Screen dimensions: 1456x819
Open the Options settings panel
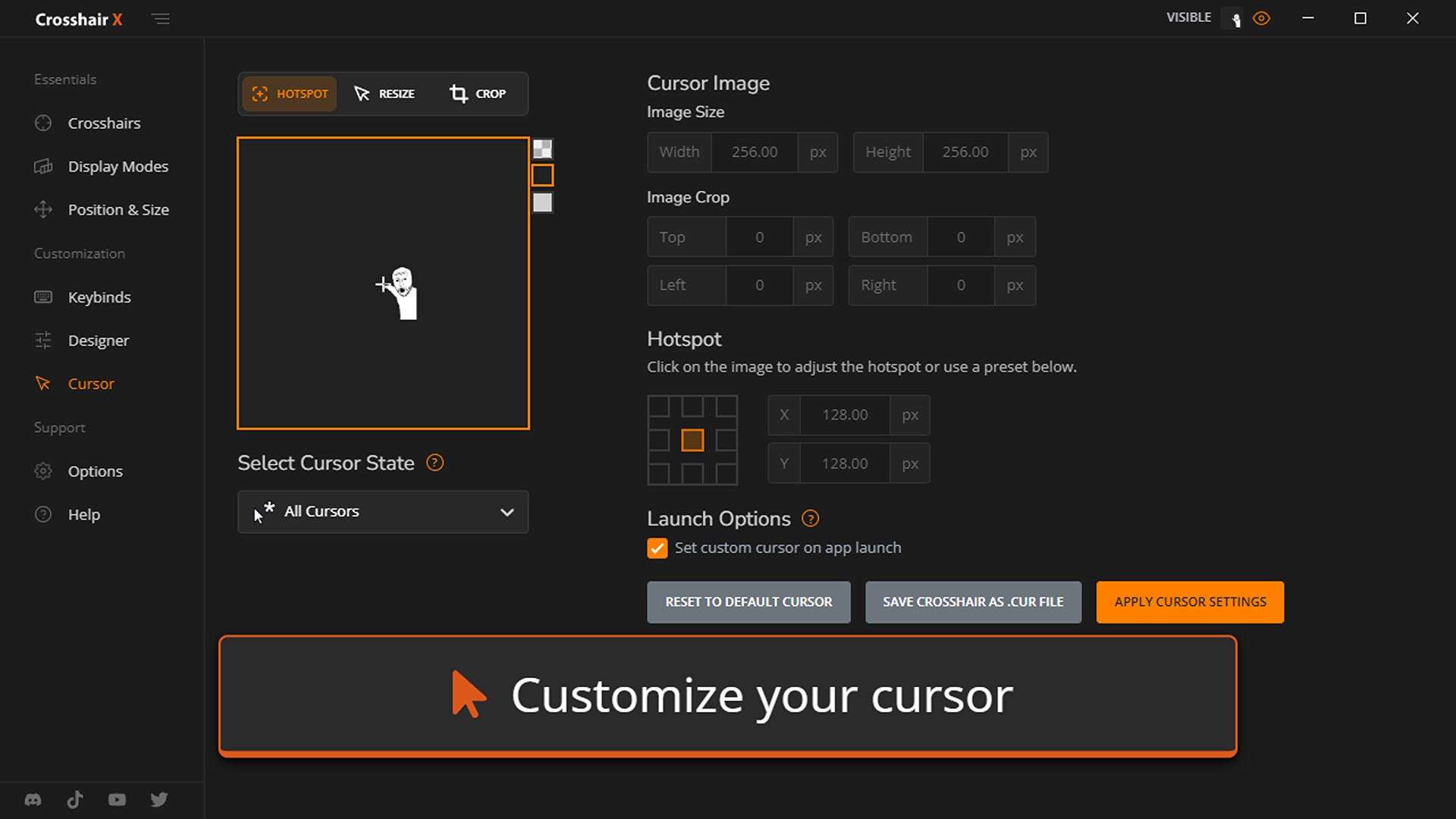[x=95, y=471]
